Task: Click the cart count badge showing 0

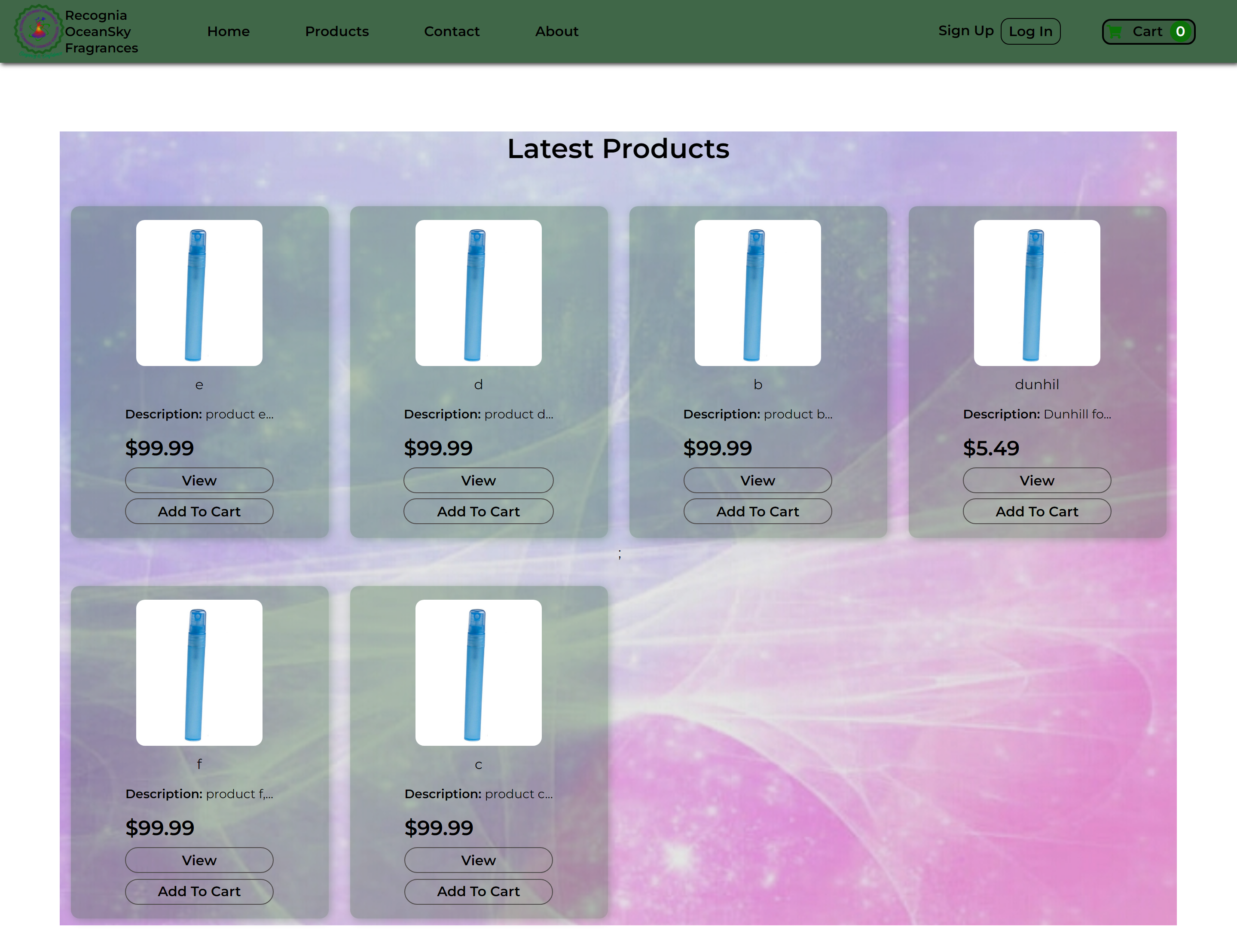Action: (x=1180, y=32)
